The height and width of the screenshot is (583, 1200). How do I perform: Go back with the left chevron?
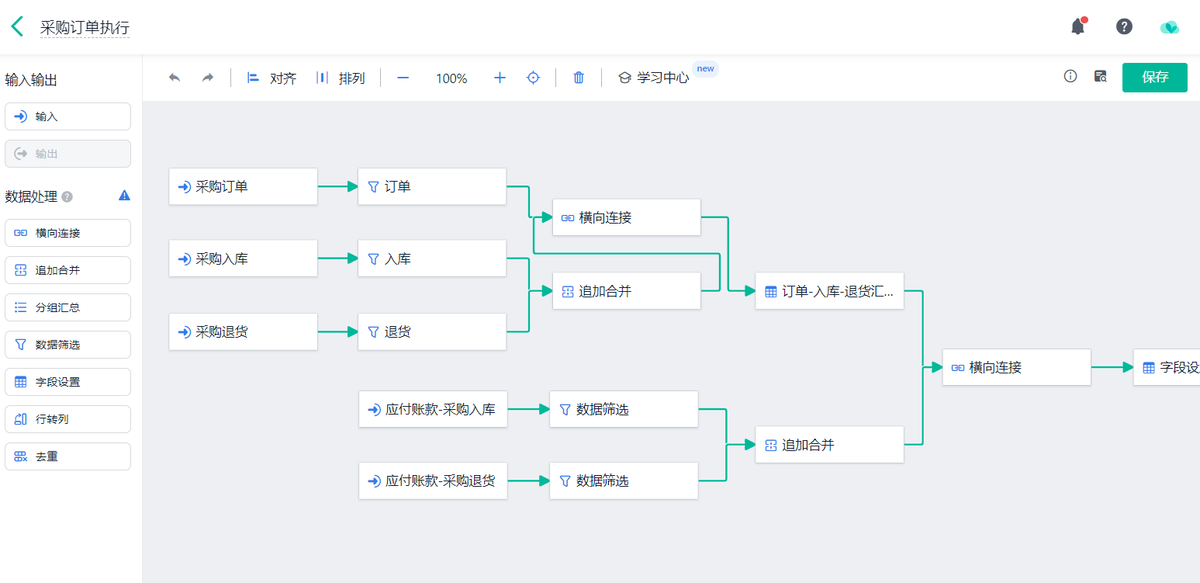17,27
